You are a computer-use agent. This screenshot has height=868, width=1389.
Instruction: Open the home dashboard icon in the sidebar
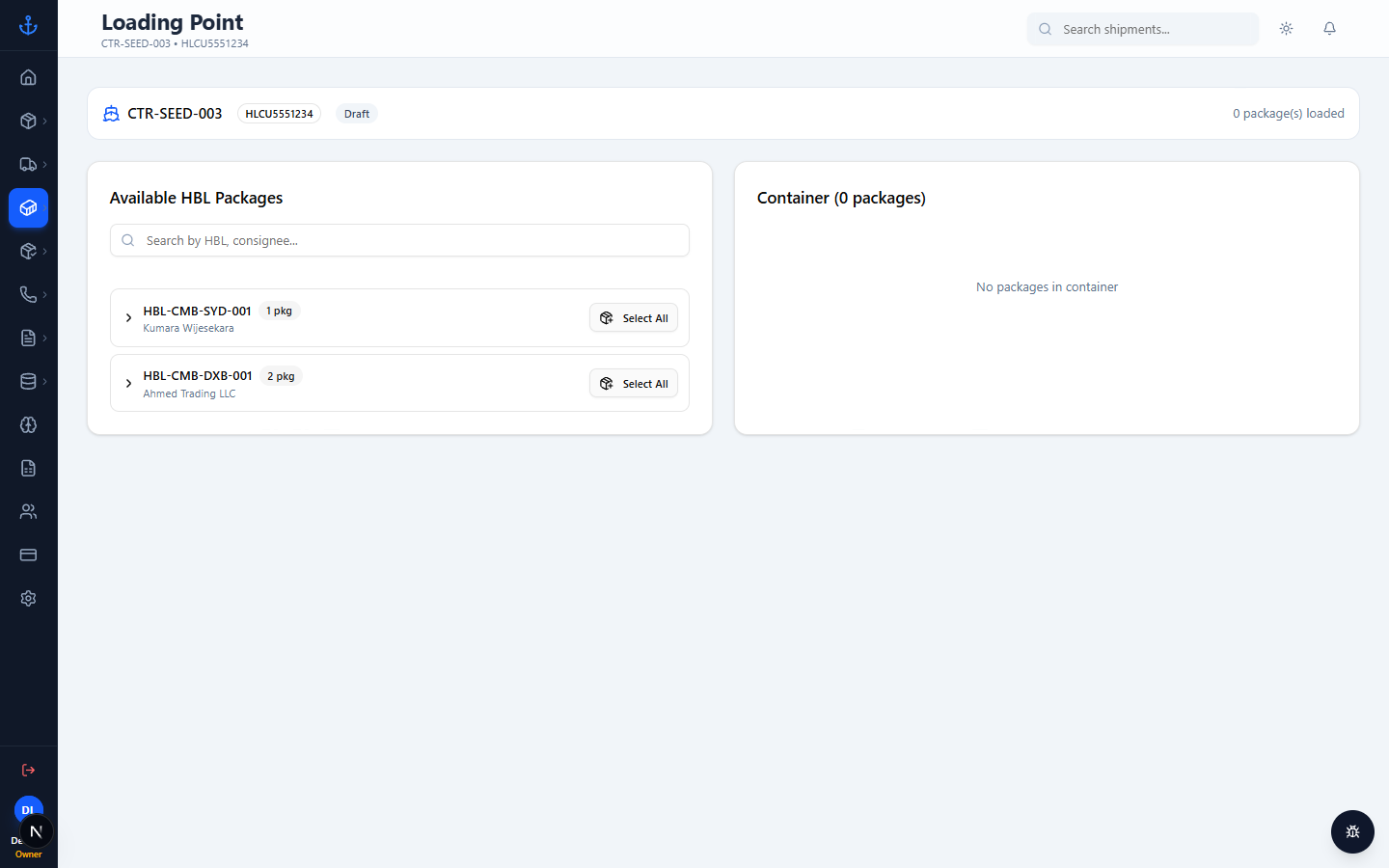point(28,77)
